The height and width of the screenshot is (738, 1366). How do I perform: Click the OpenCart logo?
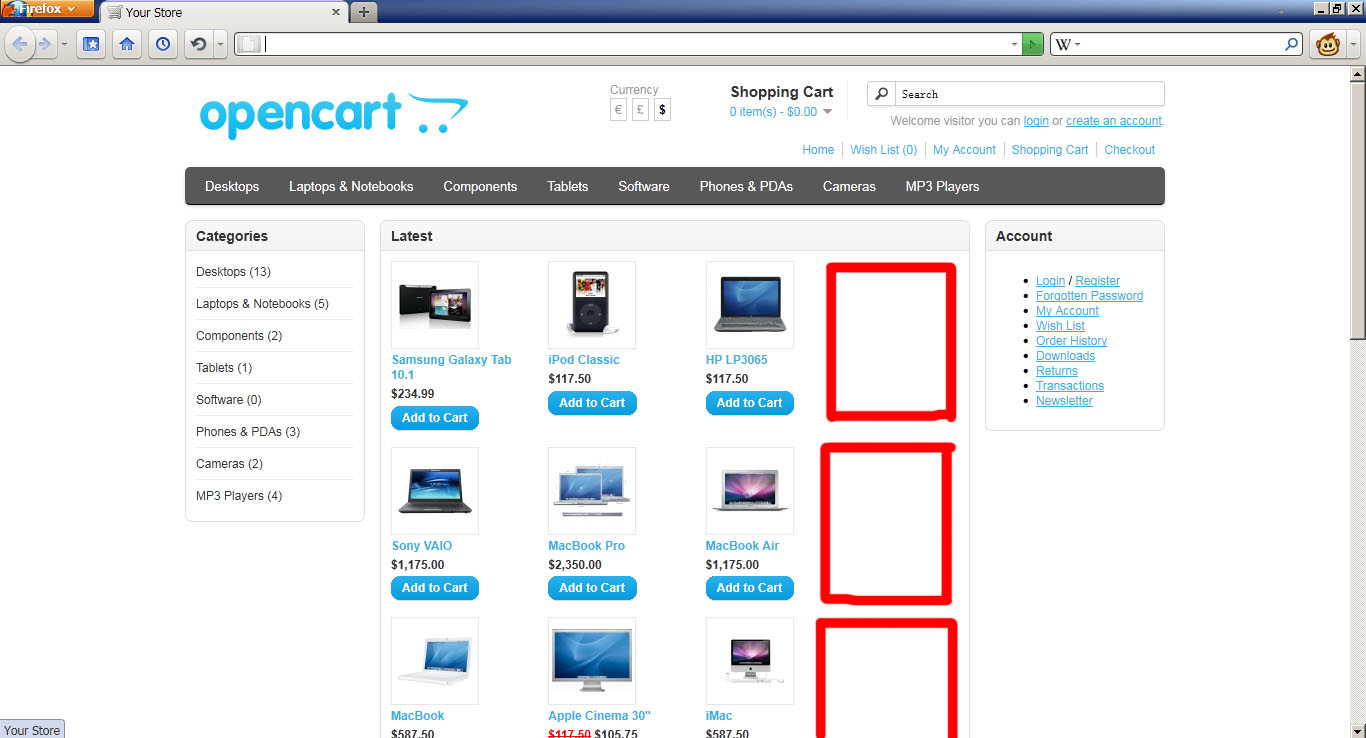coord(333,114)
